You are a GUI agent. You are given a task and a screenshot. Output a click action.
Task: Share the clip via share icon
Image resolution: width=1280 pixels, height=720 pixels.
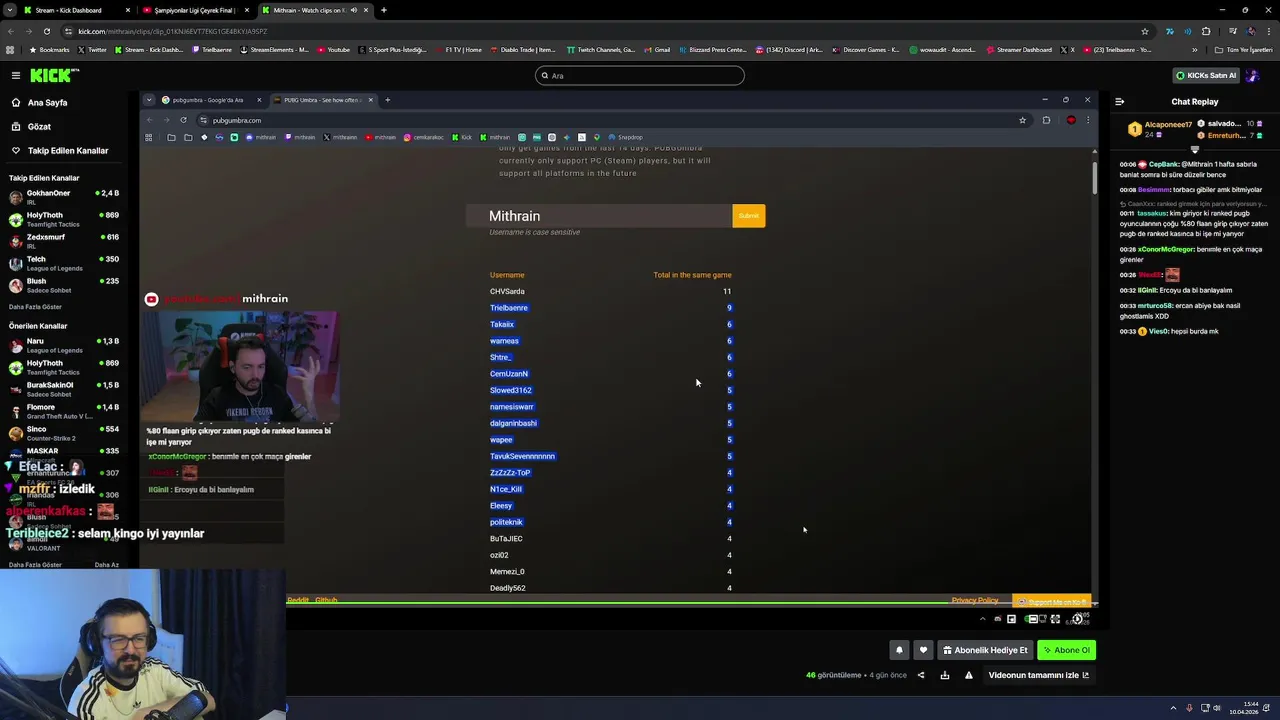921,675
